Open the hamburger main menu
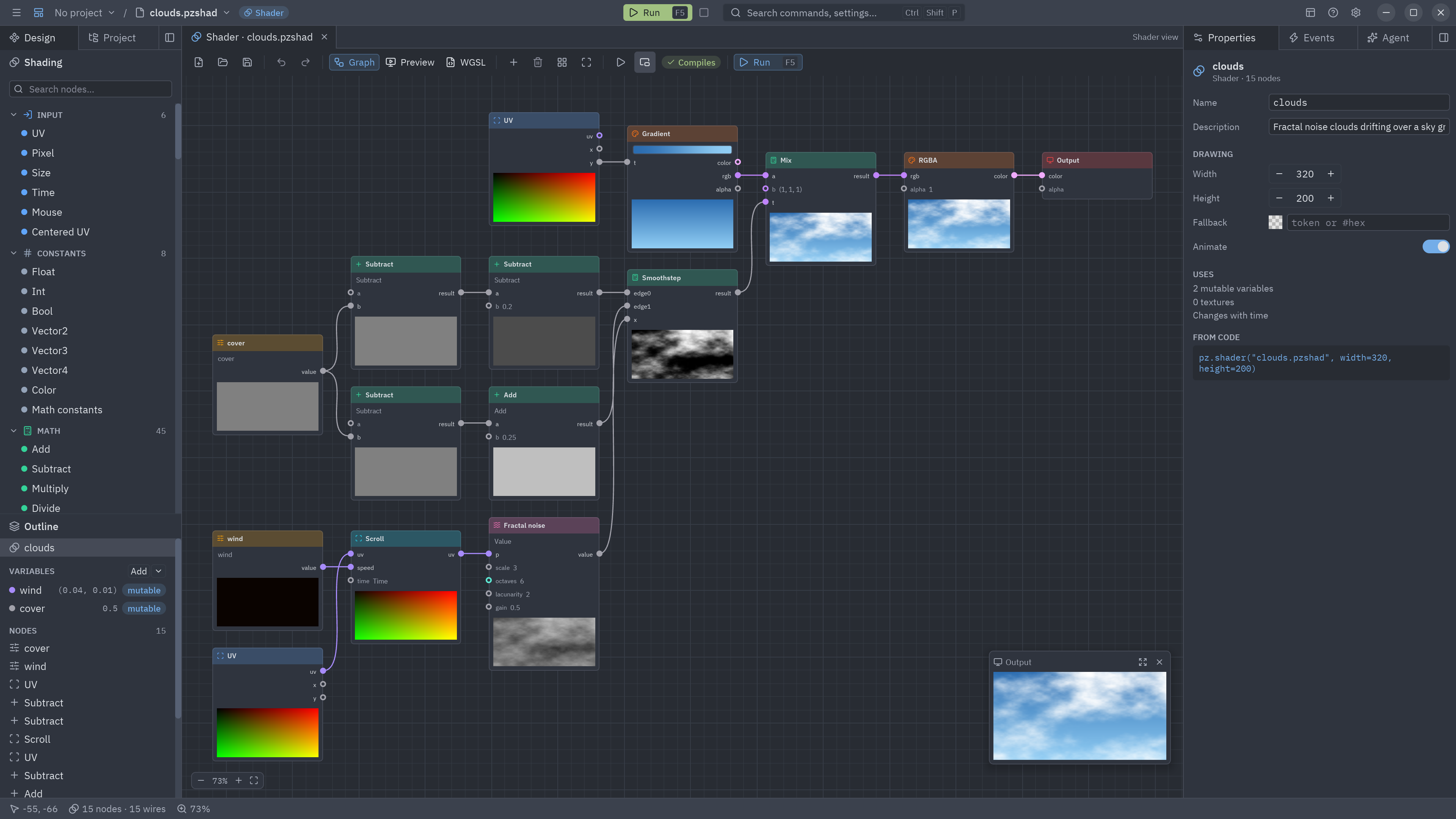The width and height of the screenshot is (1456, 819). (x=16, y=13)
